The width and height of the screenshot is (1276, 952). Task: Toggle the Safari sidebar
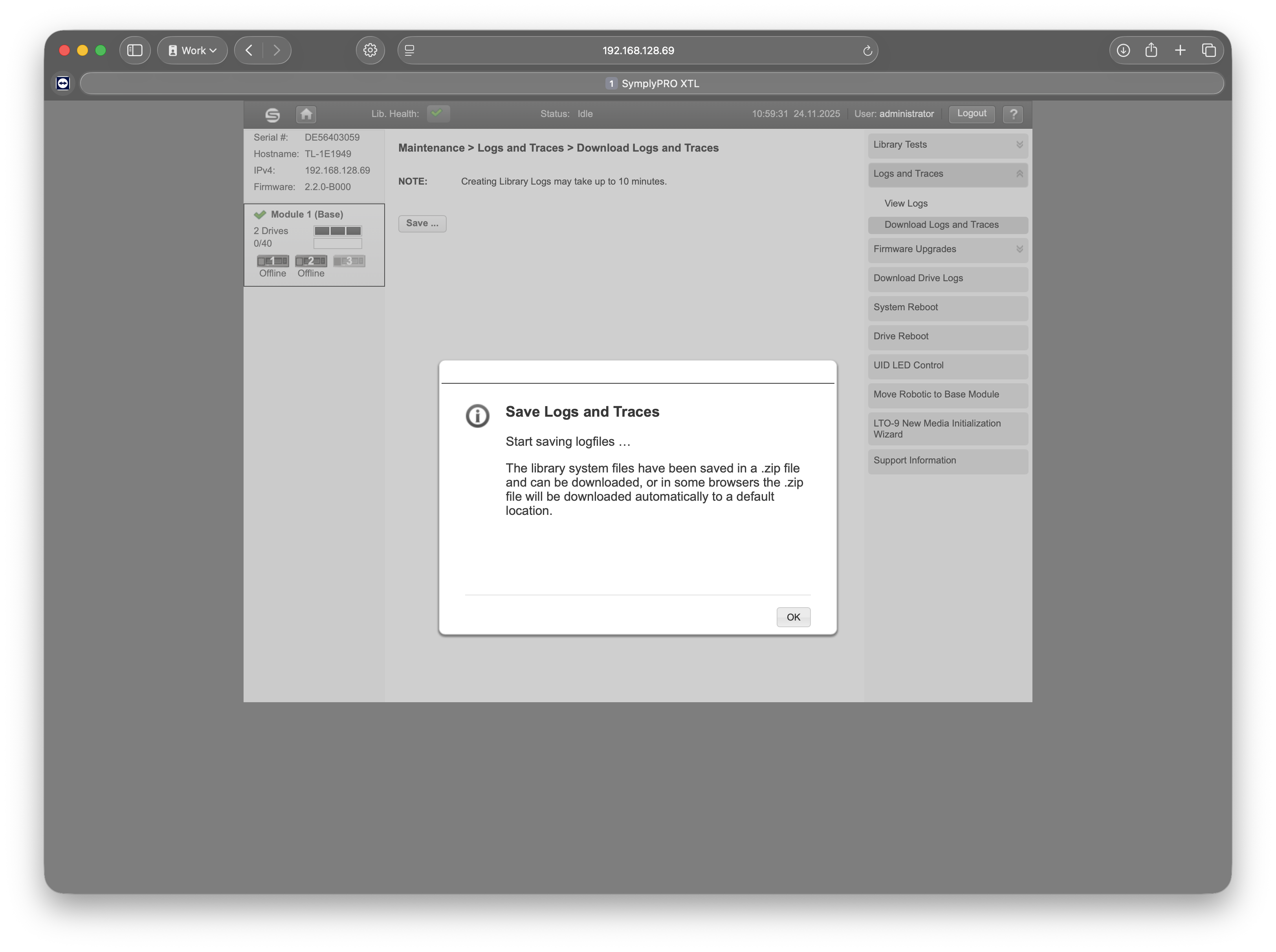tap(135, 51)
